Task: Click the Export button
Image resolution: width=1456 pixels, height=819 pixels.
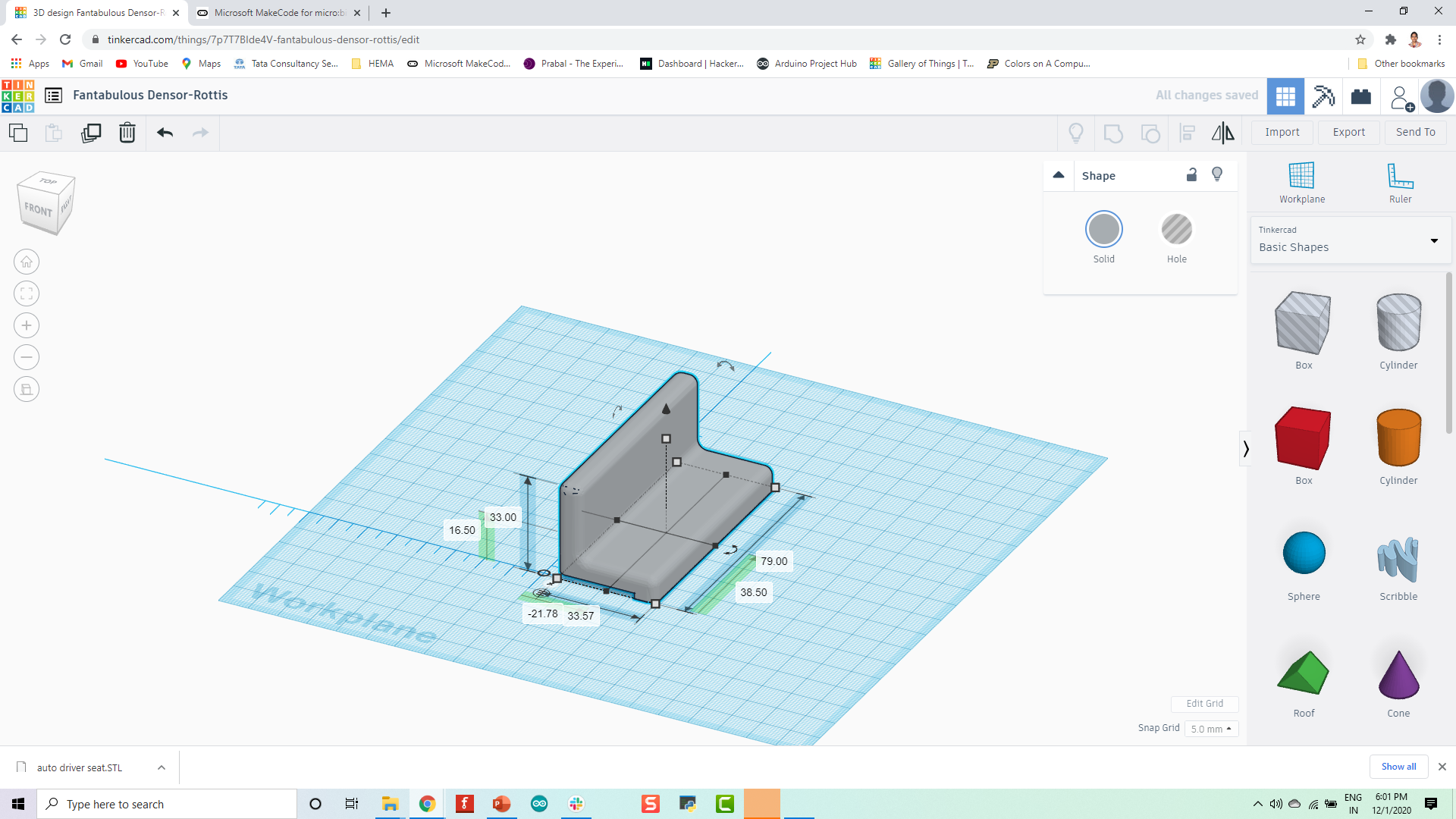Action: (x=1349, y=131)
